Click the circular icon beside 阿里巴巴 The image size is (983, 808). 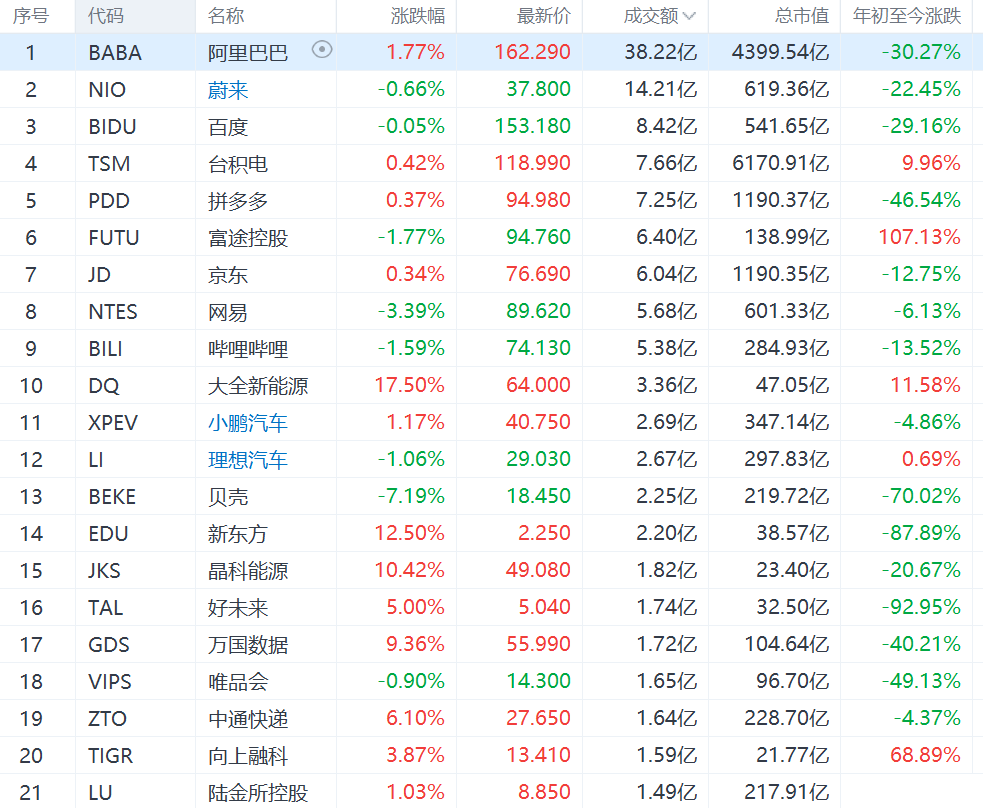pyautogui.click(x=322, y=50)
